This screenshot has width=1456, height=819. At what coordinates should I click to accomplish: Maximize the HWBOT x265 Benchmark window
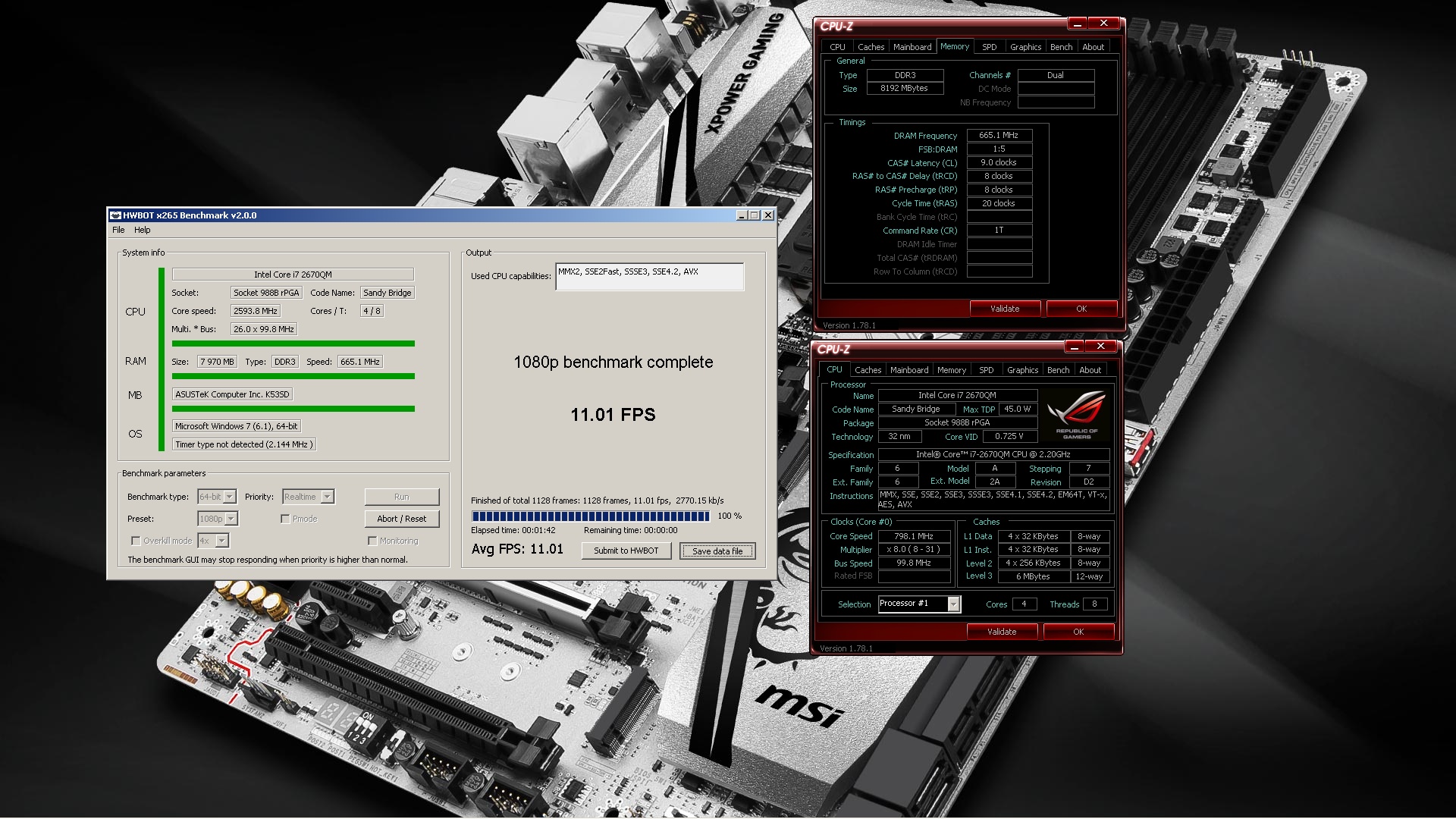(755, 215)
